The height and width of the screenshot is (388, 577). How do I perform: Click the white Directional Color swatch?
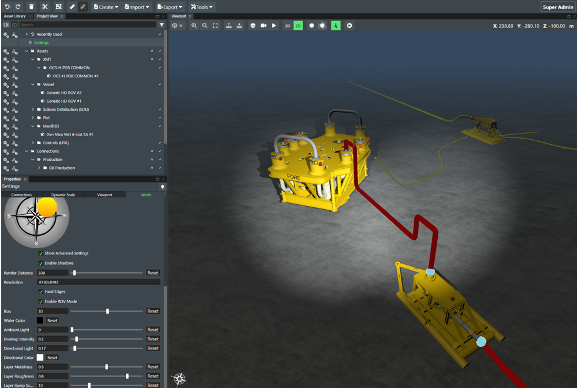coord(40,358)
